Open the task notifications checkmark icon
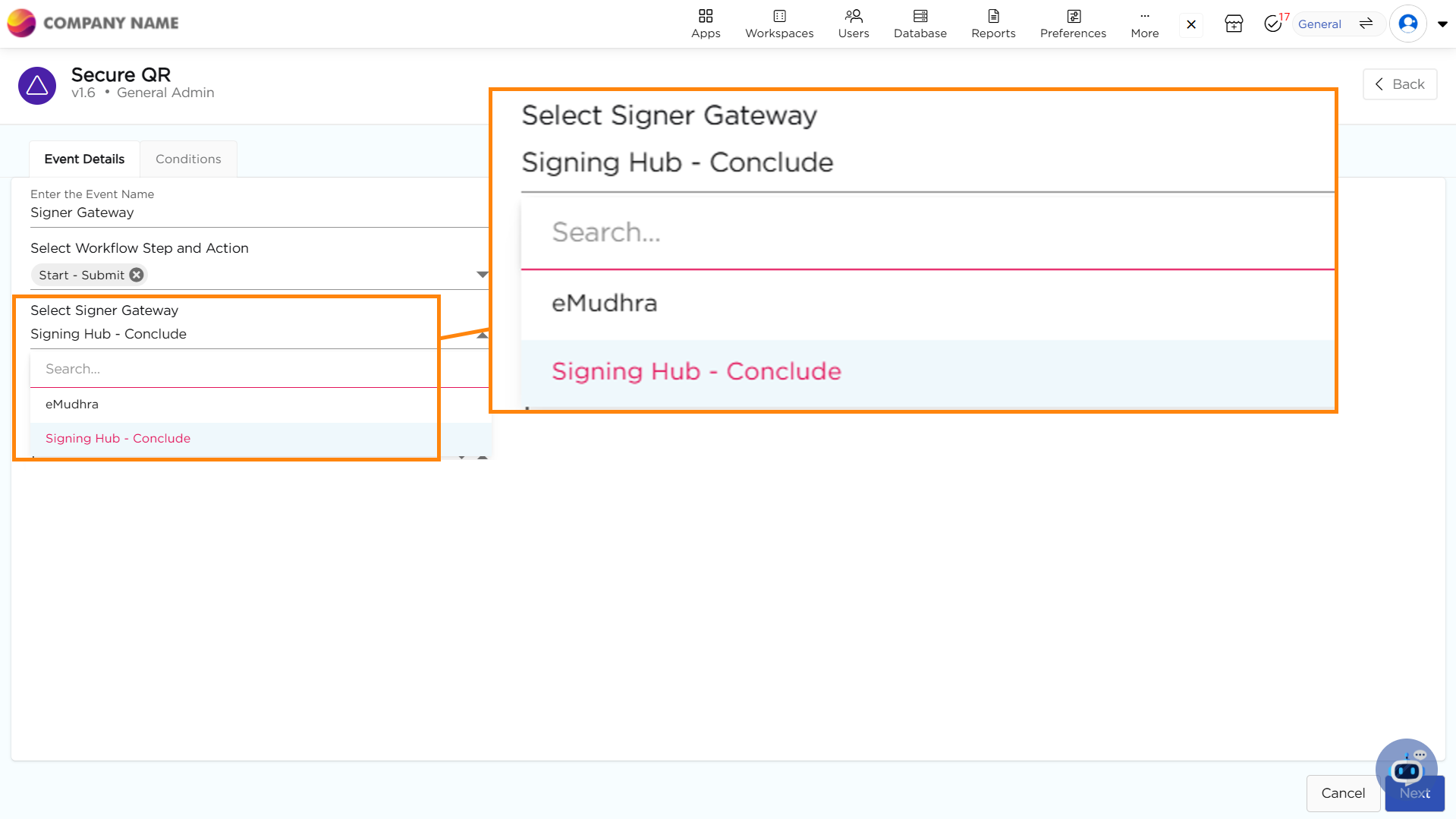The width and height of the screenshot is (1456, 819). point(1273,24)
